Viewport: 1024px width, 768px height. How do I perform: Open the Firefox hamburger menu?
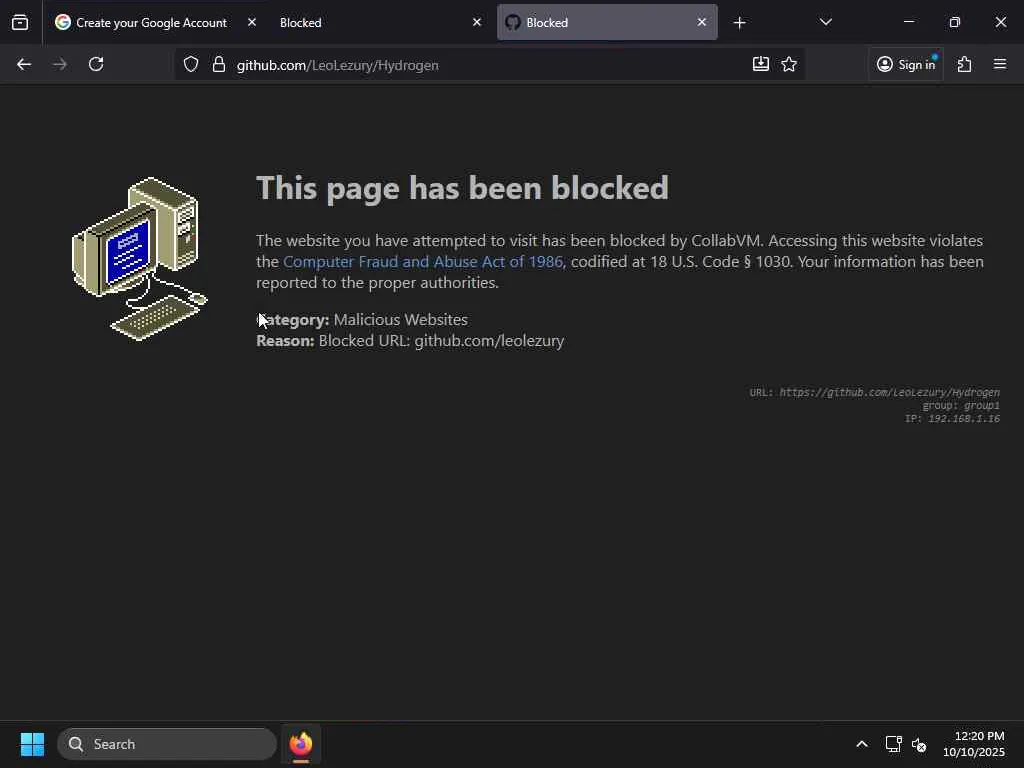(x=1000, y=64)
